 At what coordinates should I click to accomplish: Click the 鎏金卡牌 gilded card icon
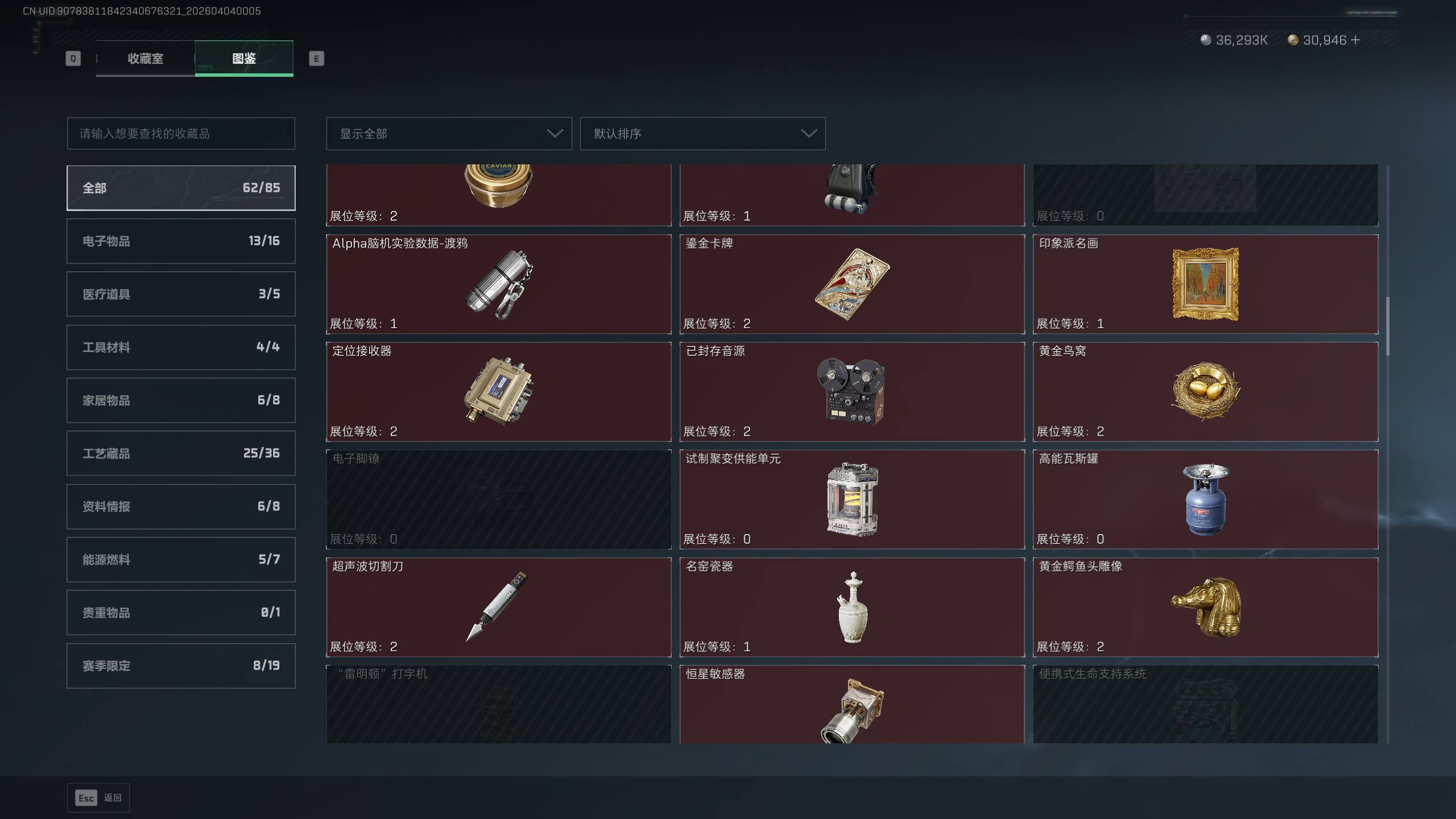(852, 284)
